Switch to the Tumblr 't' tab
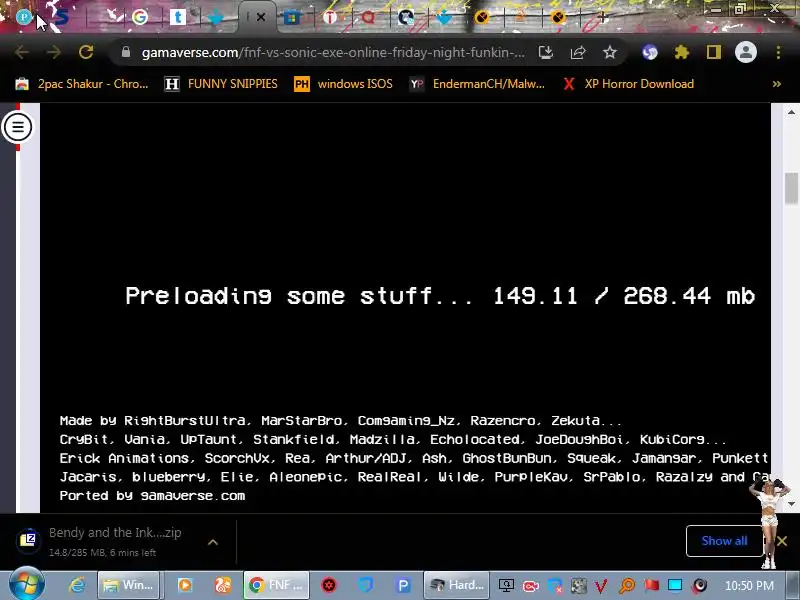 [178, 17]
